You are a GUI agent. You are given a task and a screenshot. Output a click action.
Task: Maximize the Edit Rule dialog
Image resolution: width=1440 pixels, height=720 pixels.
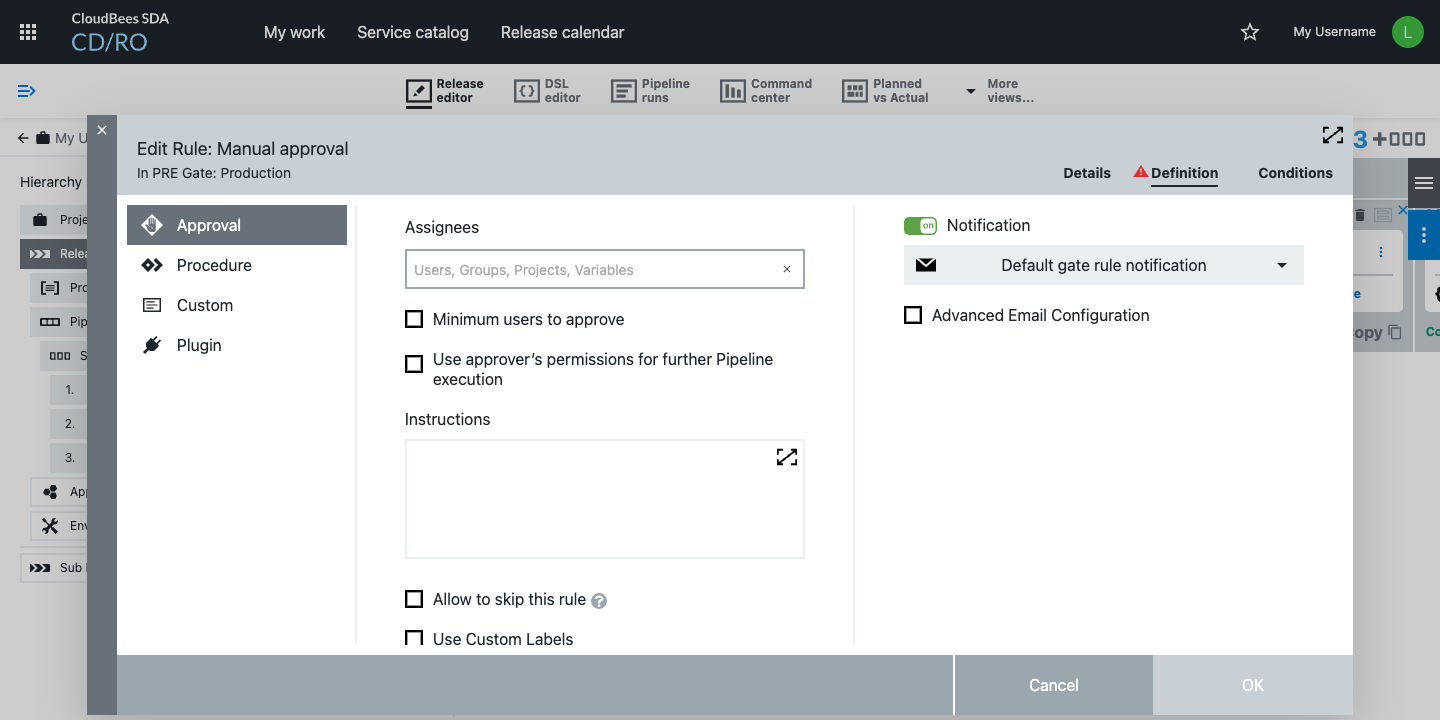[x=1332, y=135]
